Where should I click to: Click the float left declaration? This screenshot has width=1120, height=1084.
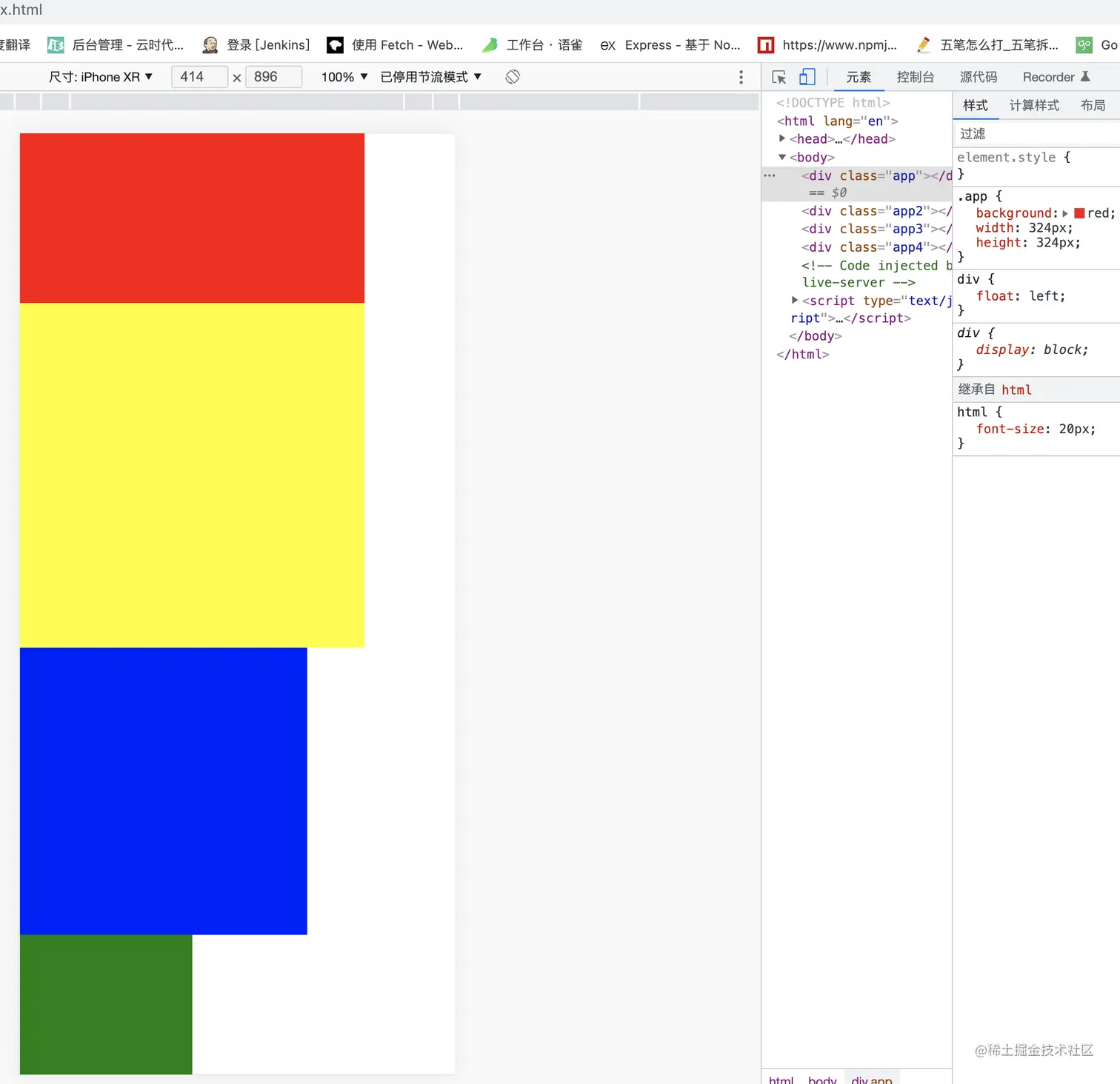pos(1021,296)
